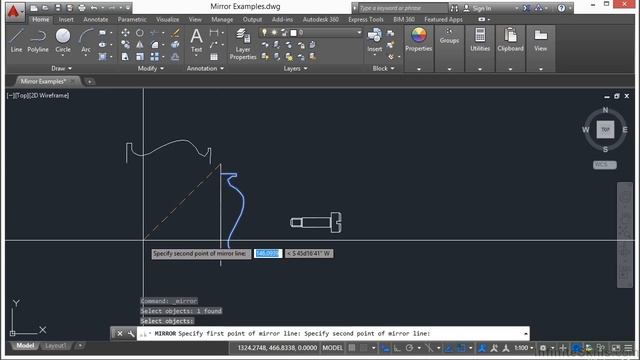The image size is (640, 360).
Task: Switch to the Annotate ribbon tab
Action: click(x=96, y=19)
